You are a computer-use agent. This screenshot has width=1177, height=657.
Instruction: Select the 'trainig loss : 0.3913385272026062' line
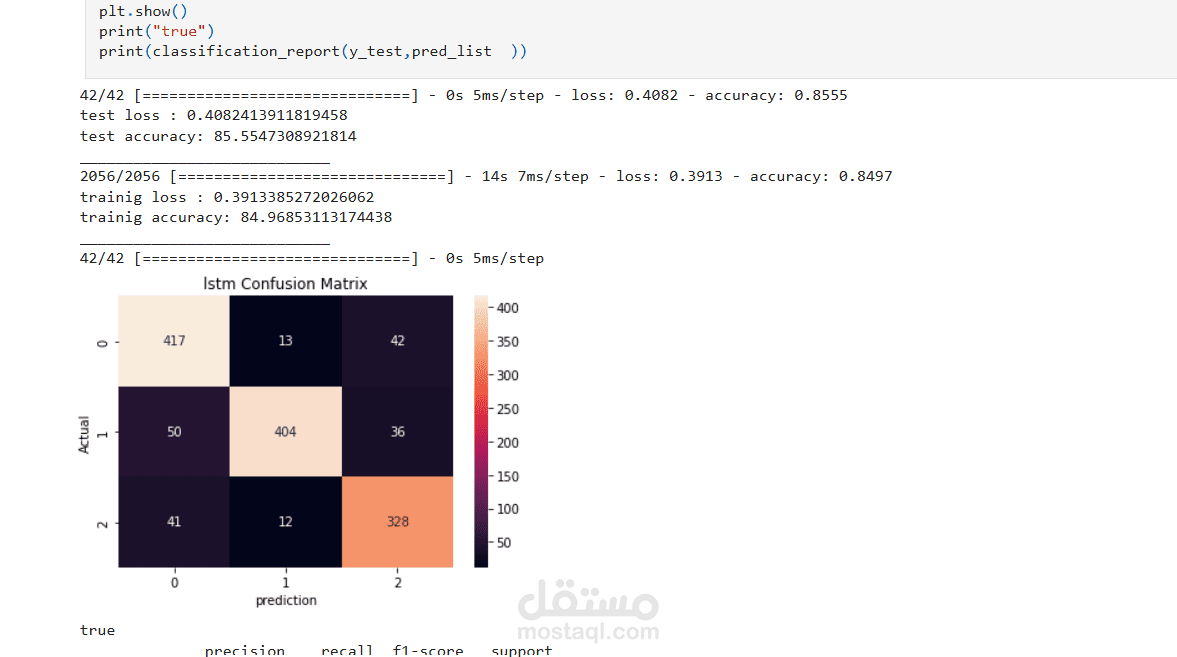(x=227, y=197)
